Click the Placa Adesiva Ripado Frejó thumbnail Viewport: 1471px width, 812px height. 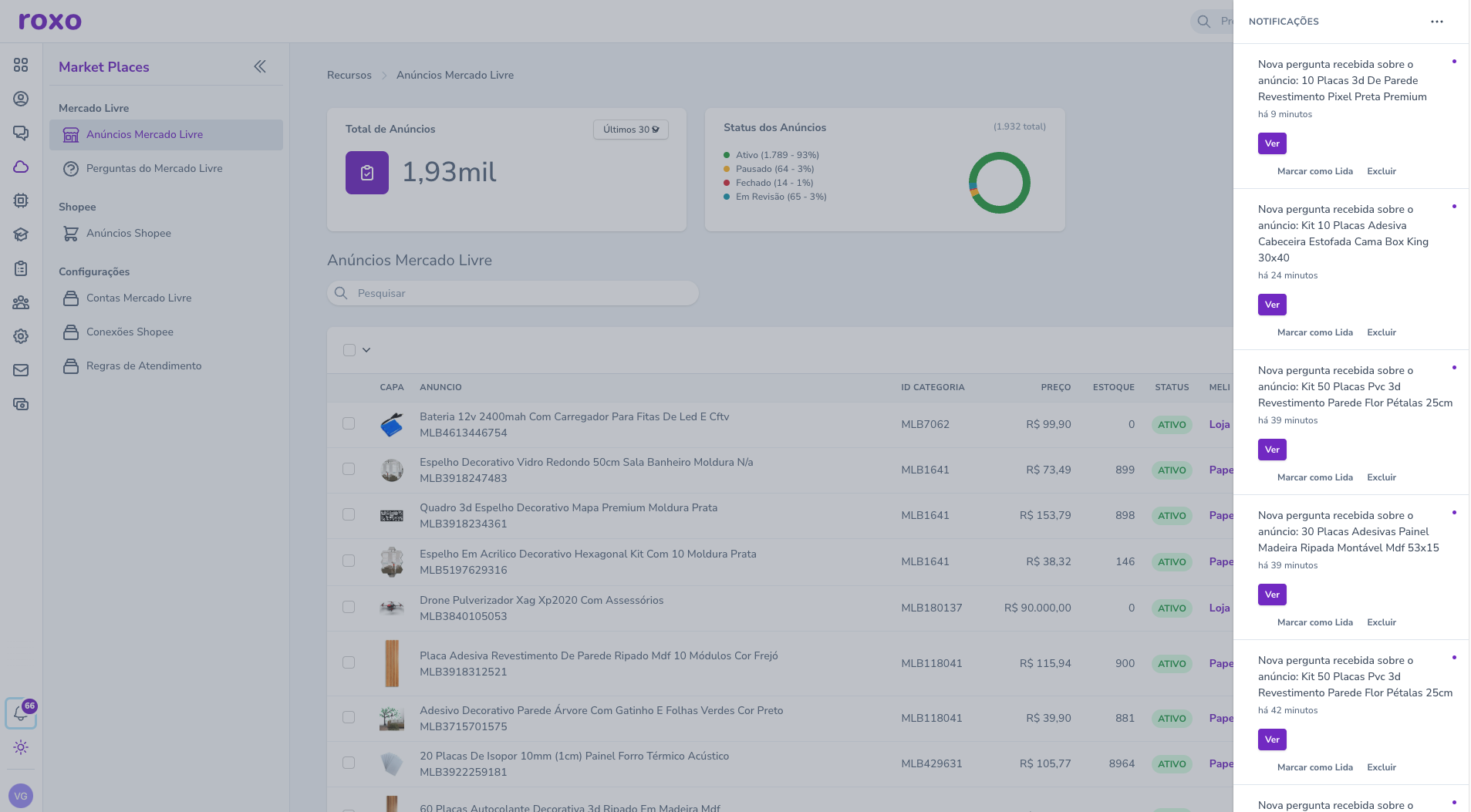click(392, 663)
